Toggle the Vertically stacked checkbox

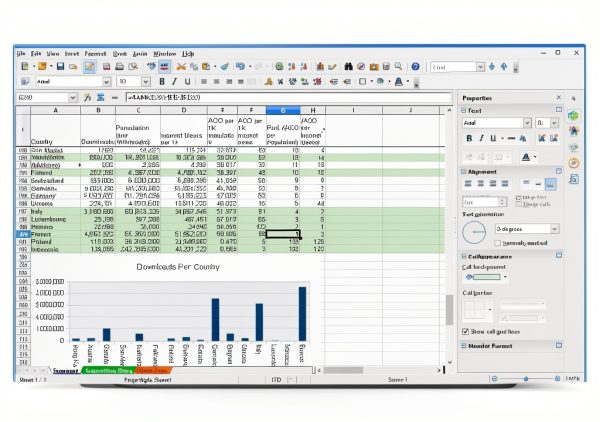497,243
